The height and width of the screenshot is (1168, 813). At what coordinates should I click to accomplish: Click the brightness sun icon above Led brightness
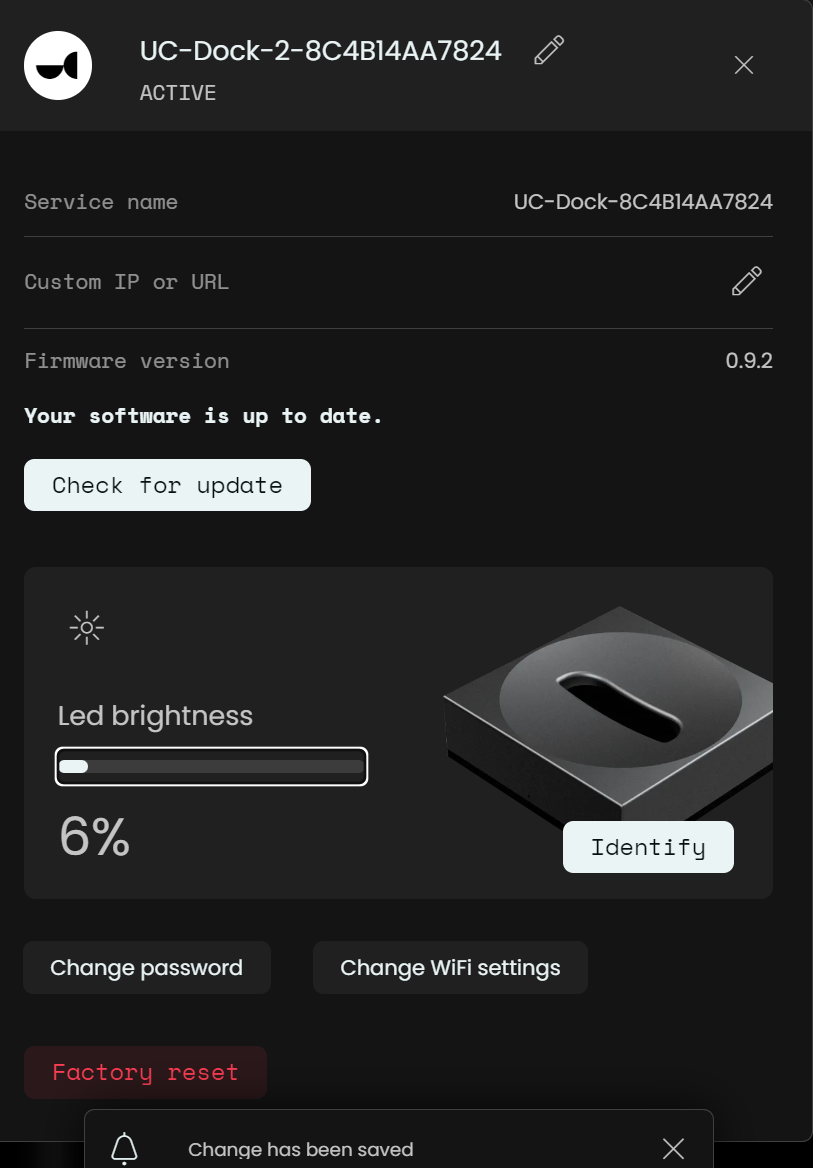pyautogui.click(x=87, y=627)
